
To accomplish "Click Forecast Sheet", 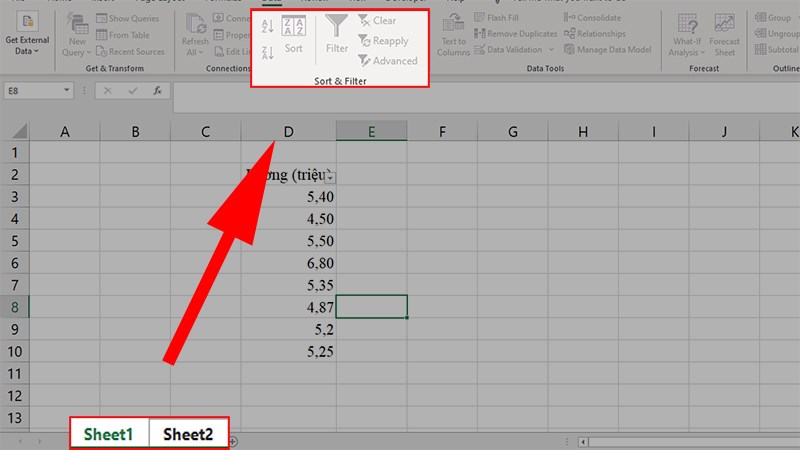I will [x=724, y=36].
